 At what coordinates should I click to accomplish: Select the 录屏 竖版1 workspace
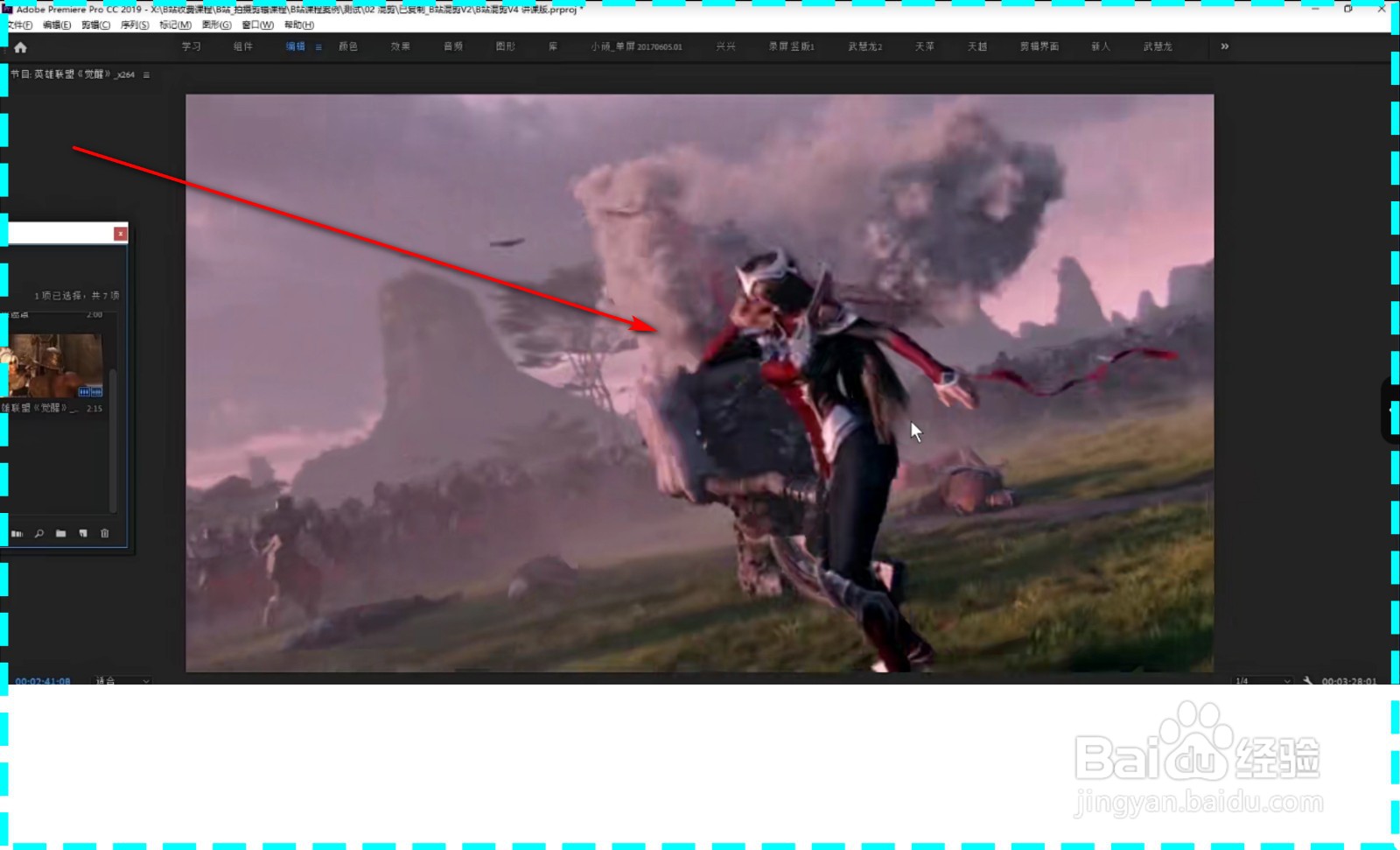pyautogui.click(x=792, y=46)
